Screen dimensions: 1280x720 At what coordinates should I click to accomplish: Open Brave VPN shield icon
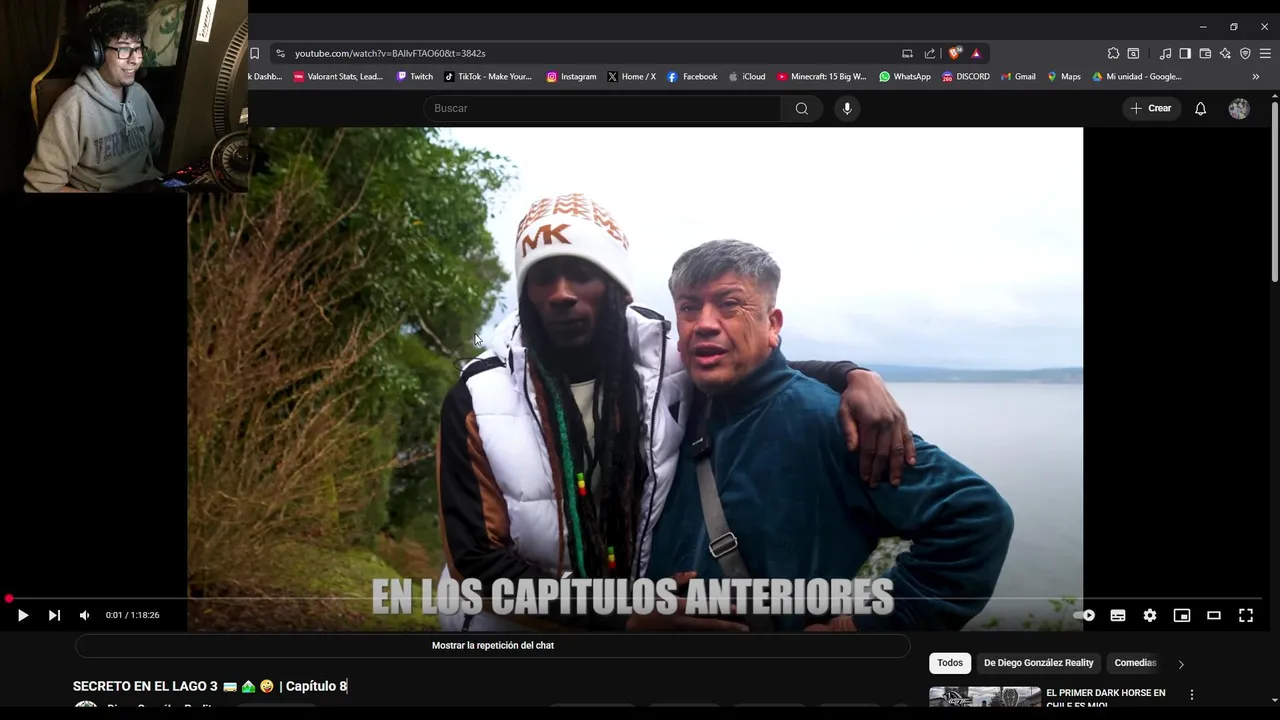1245,53
